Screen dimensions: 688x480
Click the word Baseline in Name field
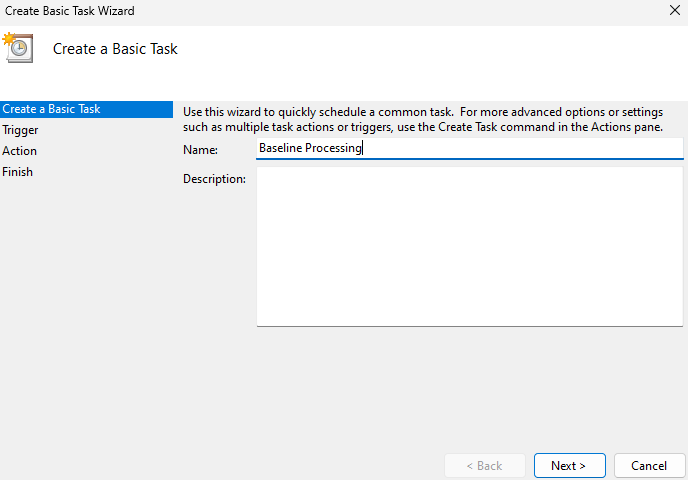tap(280, 148)
